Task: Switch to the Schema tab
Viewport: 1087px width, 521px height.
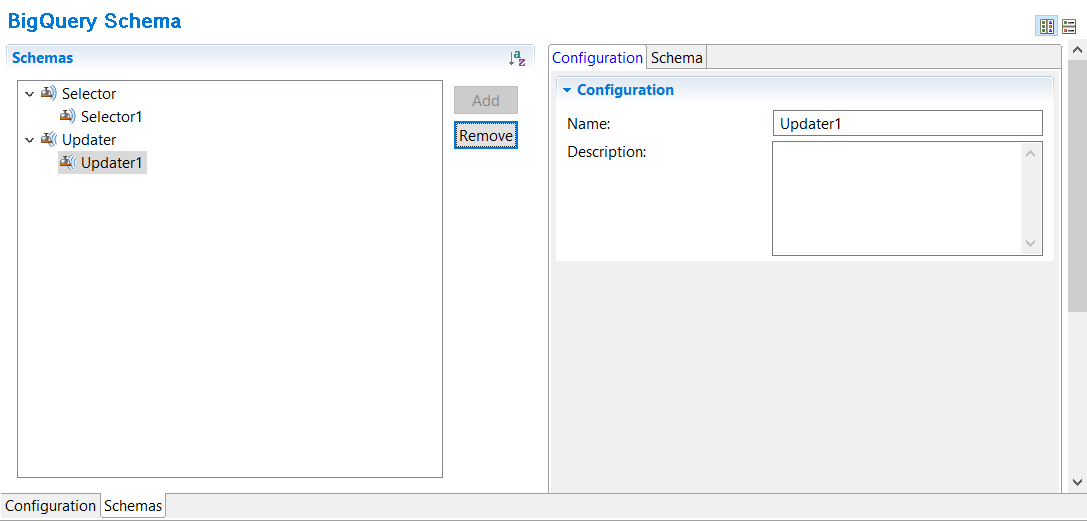Action: 677,58
